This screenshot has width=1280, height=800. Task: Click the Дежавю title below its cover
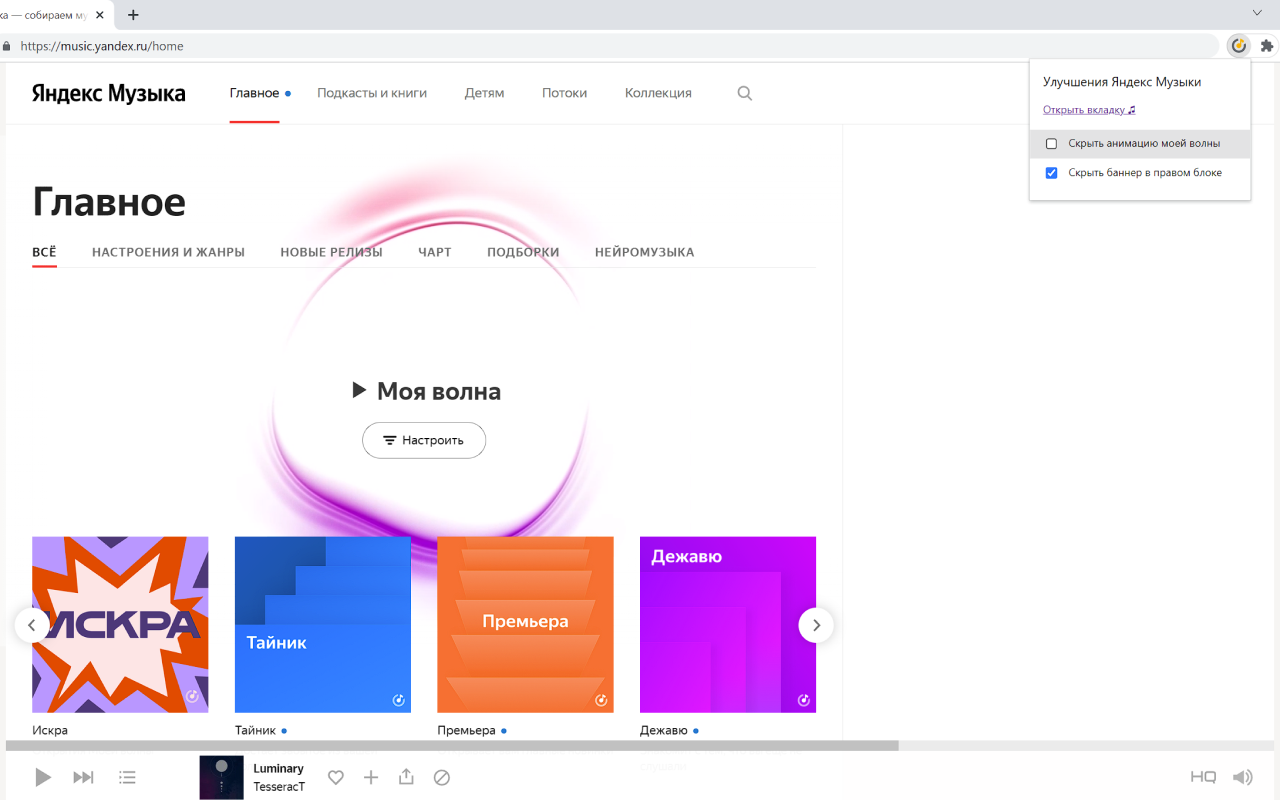pos(664,730)
